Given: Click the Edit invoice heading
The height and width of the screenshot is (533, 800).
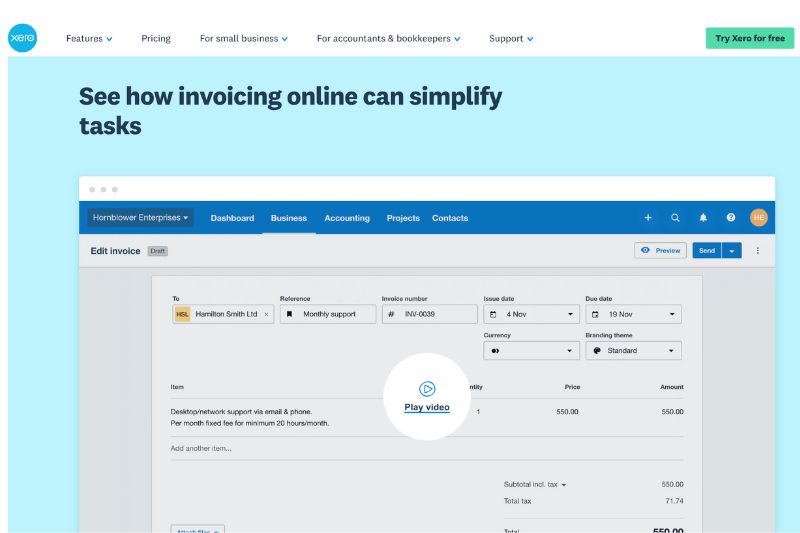Looking at the screenshot, I should 115,251.
